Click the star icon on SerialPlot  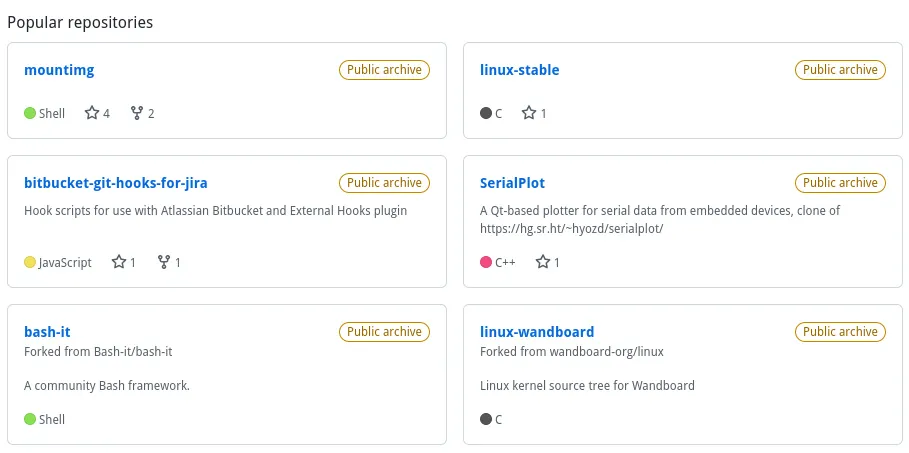point(542,262)
